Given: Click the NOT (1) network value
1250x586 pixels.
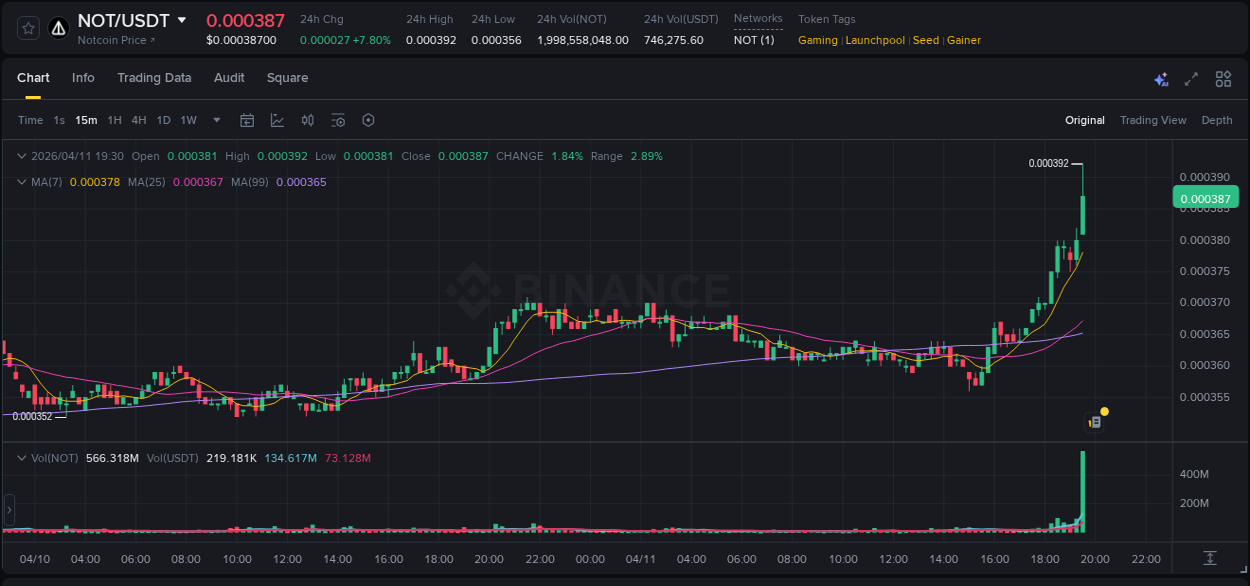Looking at the screenshot, I should (754, 40).
